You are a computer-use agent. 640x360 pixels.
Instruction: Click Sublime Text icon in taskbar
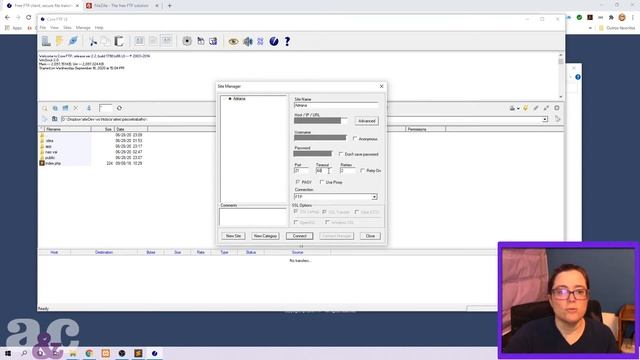pos(138,353)
